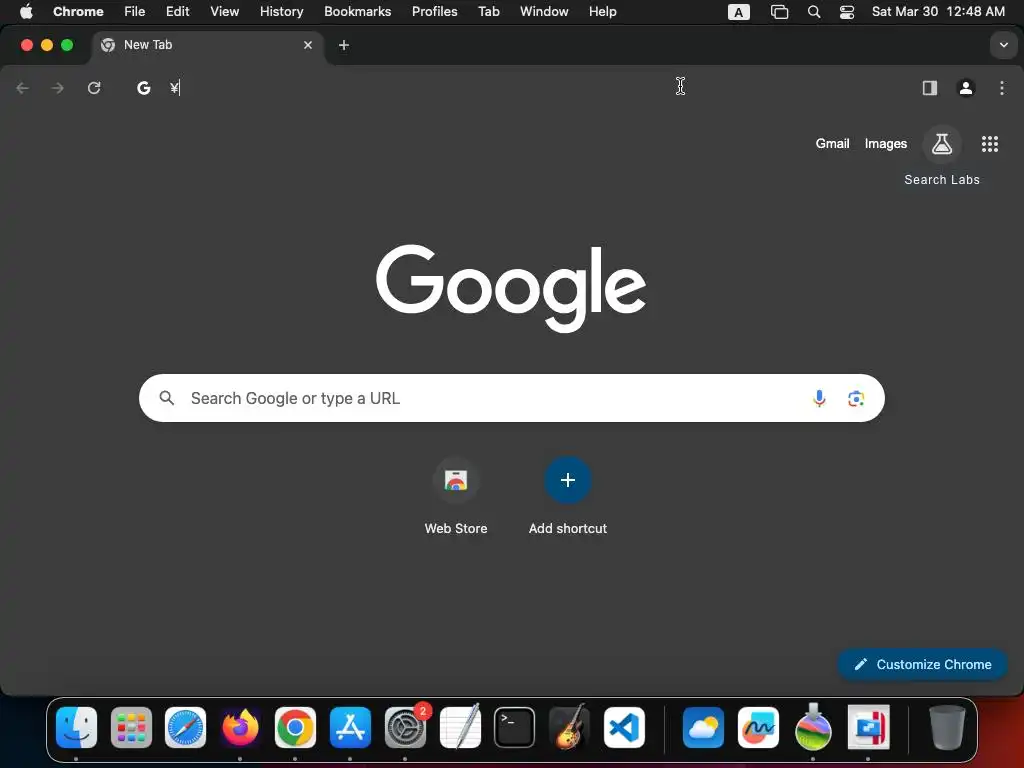Click the input source A indicator
The height and width of the screenshot is (768, 1024).
739,12
